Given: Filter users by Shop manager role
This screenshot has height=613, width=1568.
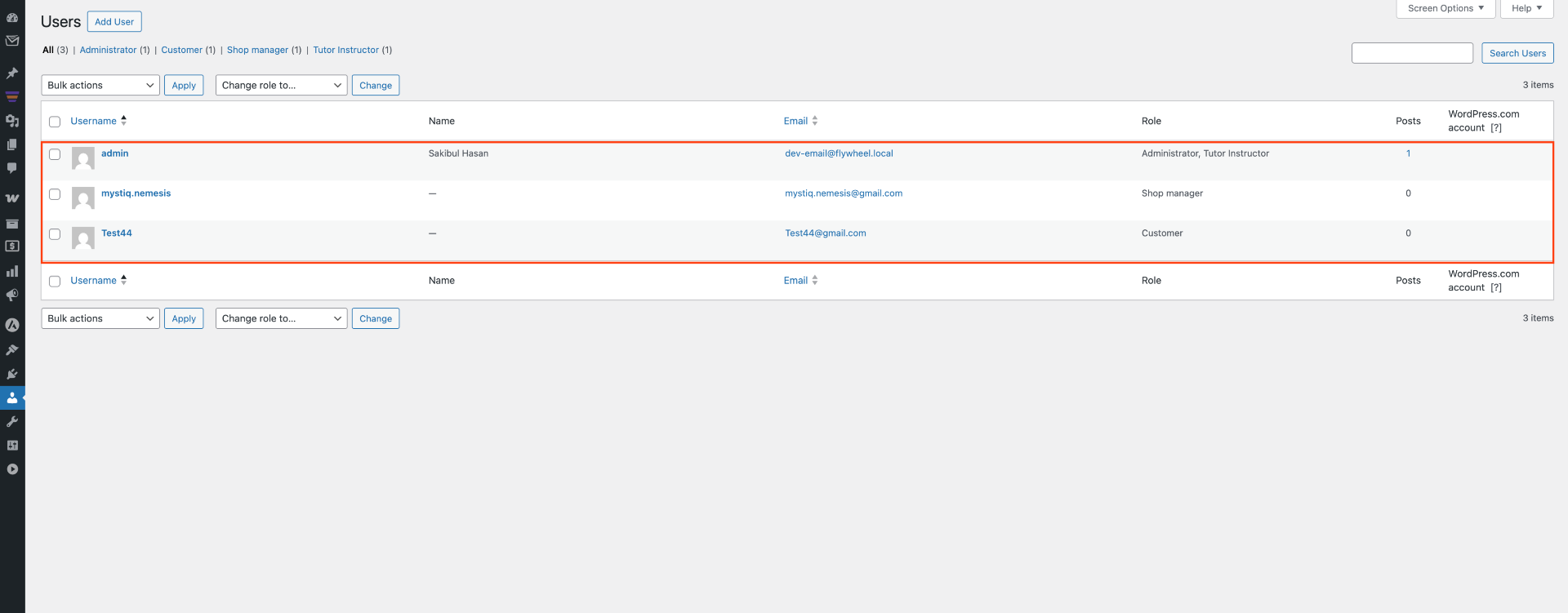Looking at the screenshot, I should (x=257, y=50).
